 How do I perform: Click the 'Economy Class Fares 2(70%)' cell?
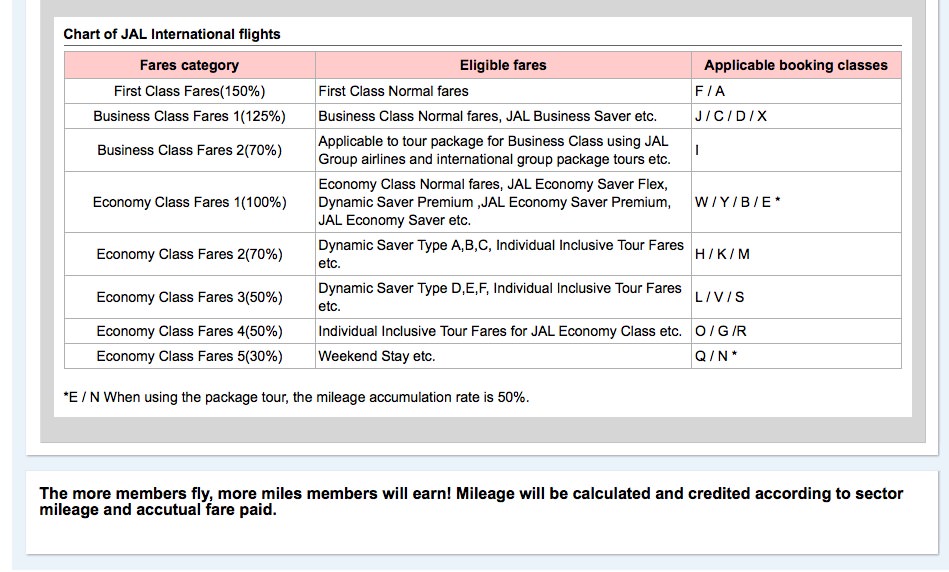coord(189,254)
